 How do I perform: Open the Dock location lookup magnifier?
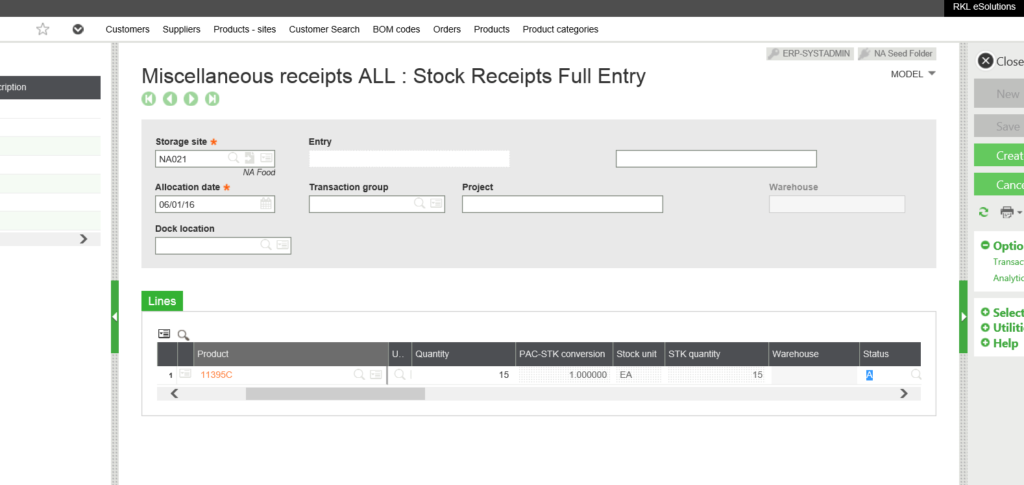pos(266,245)
